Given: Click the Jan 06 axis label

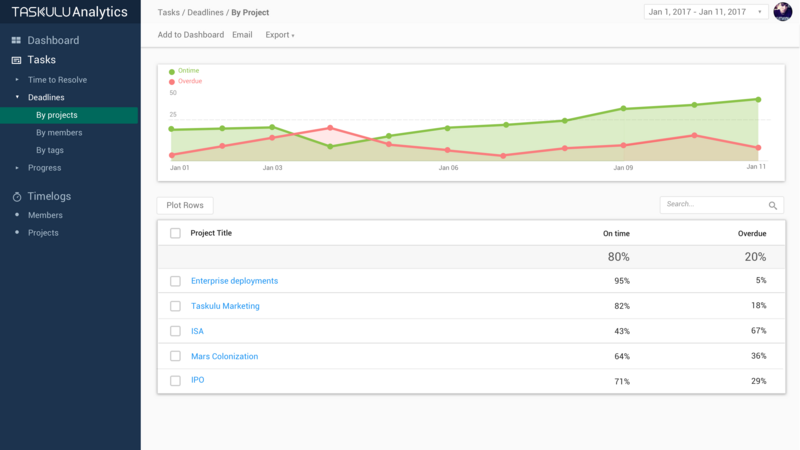Looking at the screenshot, I should 448,168.
